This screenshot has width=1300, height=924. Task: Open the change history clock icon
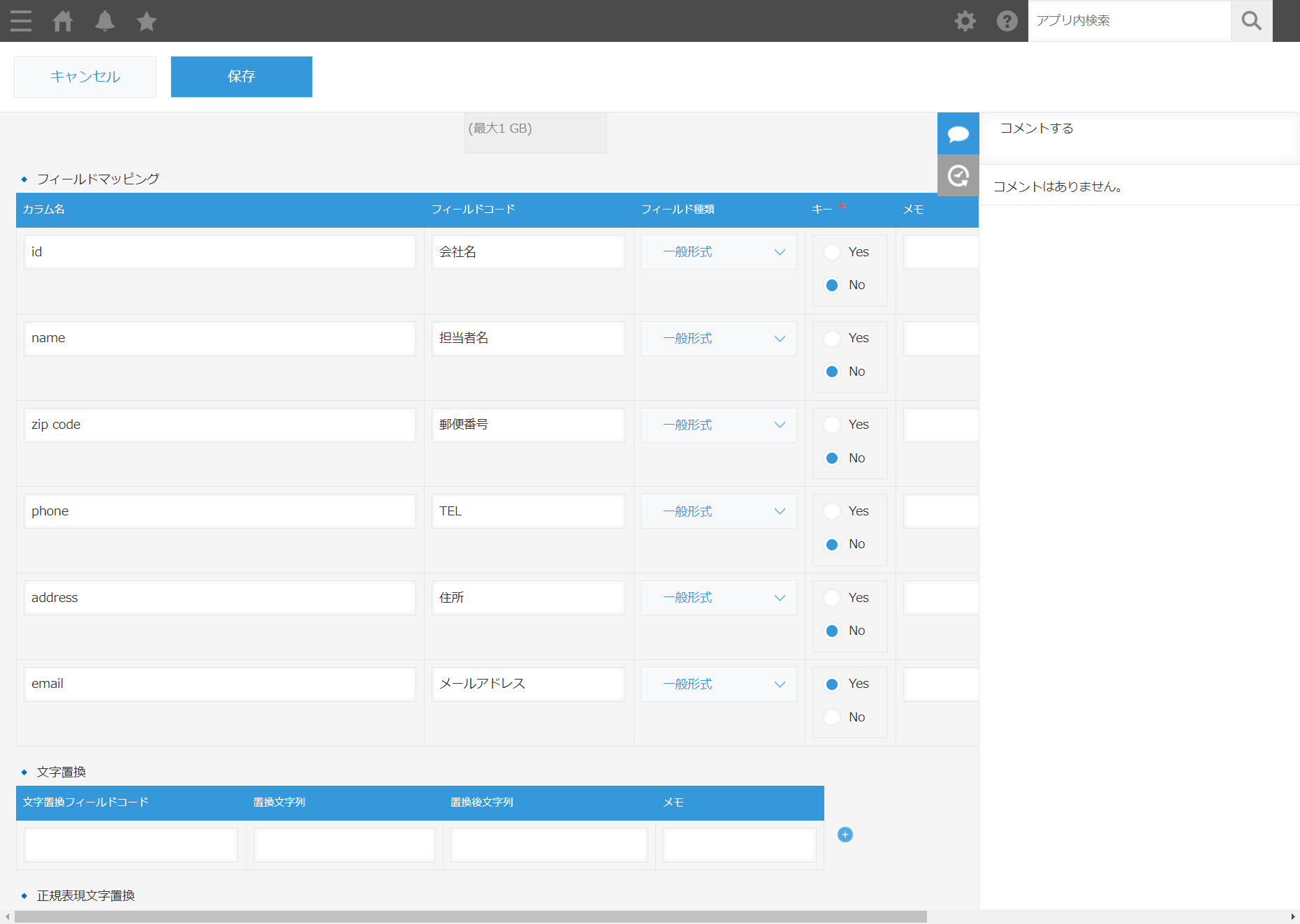tap(958, 175)
